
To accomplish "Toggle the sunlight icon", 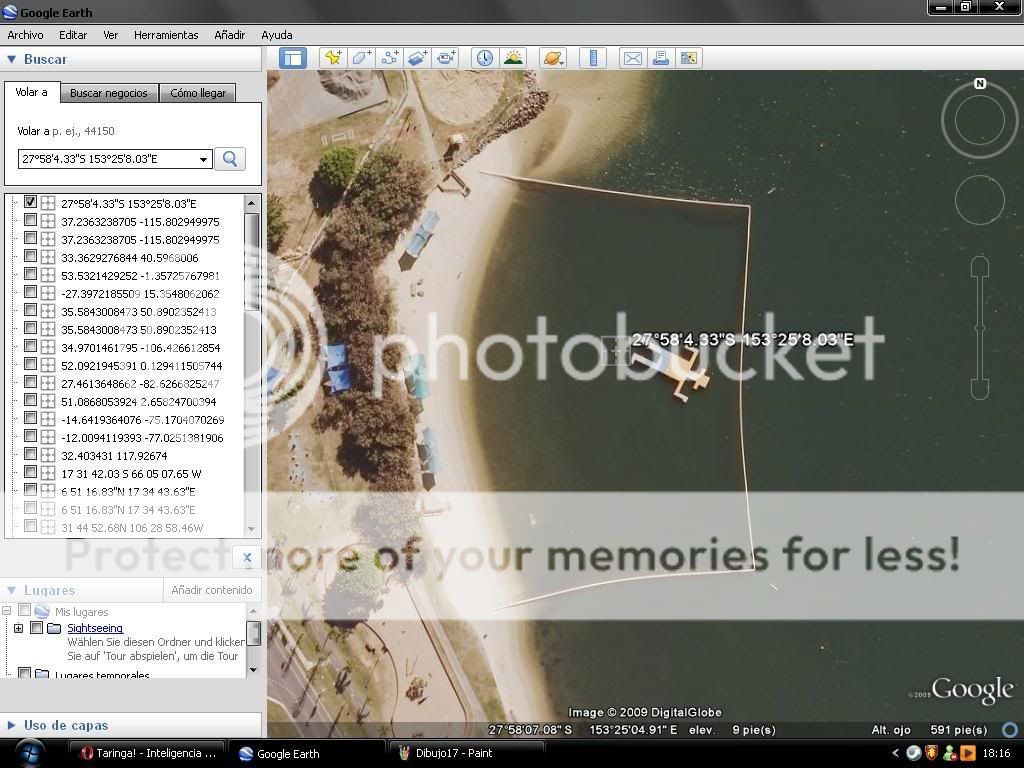I will pyautogui.click(x=513, y=58).
